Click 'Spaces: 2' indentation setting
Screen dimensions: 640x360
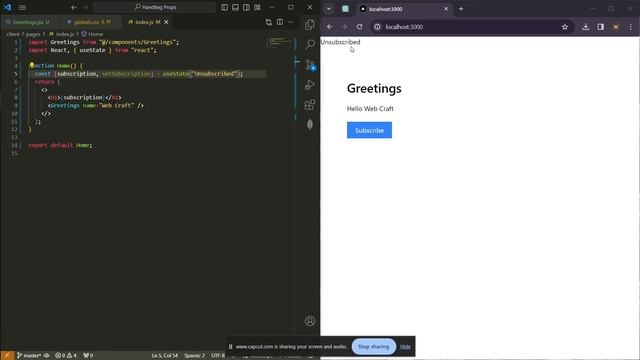tap(194, 356)
